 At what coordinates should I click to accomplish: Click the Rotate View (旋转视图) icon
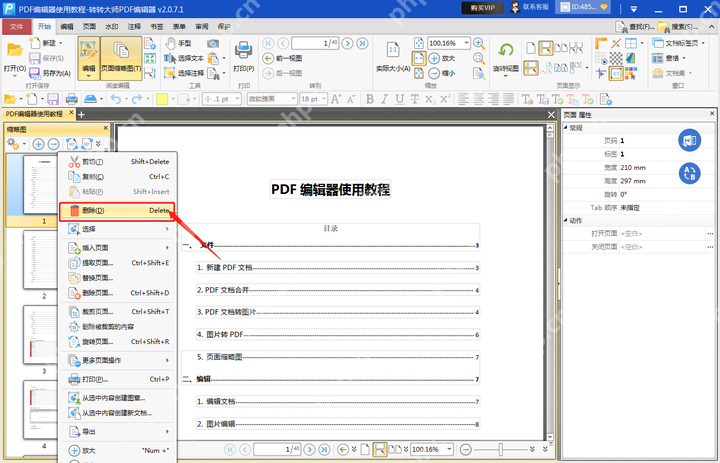point(506,57)
